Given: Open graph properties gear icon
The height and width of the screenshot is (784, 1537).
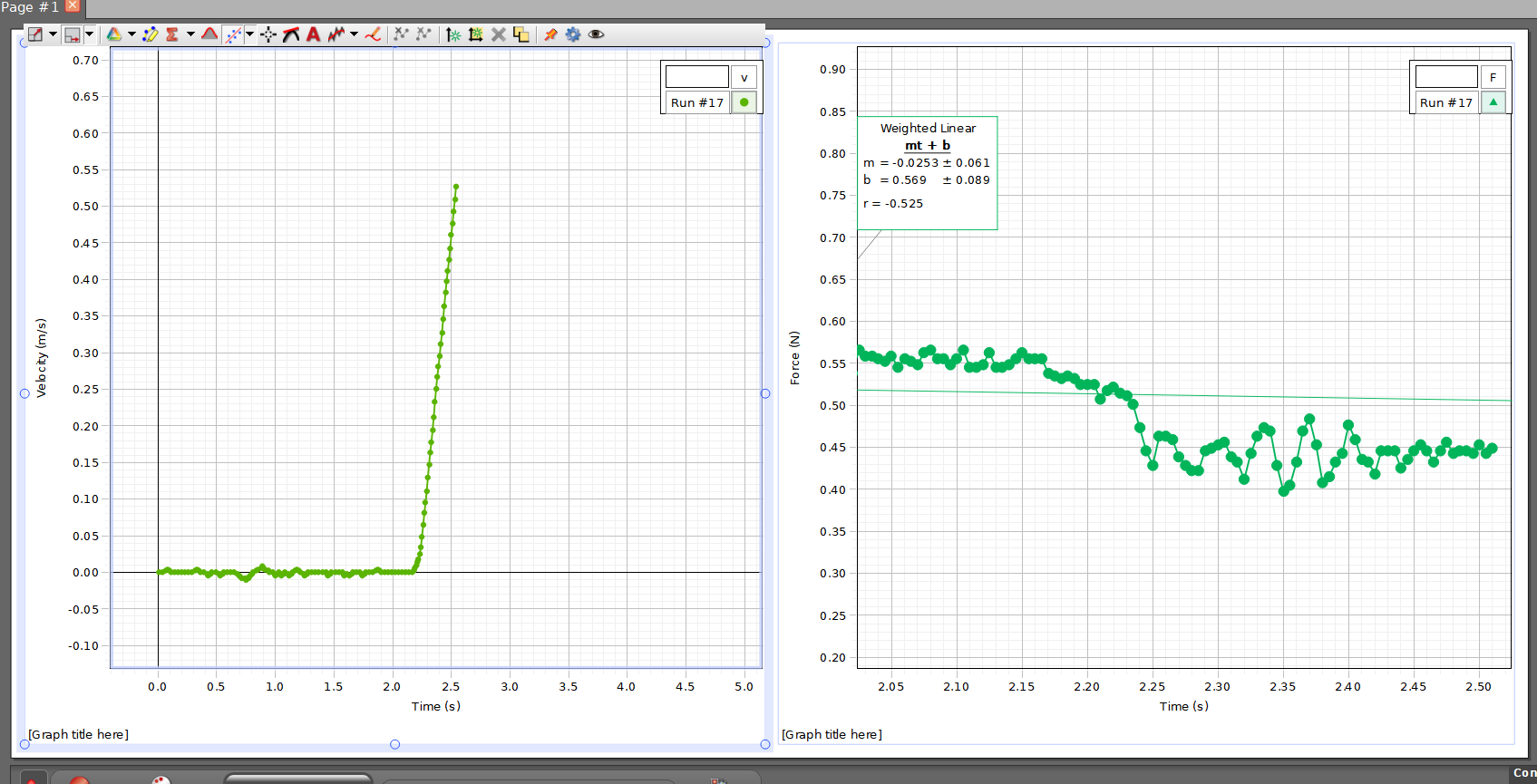Looking at the screenshot, I should 573,34.
